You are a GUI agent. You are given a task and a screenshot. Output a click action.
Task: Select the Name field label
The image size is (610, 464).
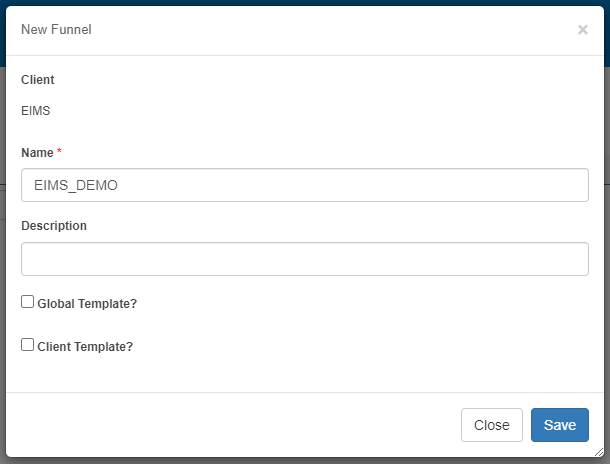(37, 153)
